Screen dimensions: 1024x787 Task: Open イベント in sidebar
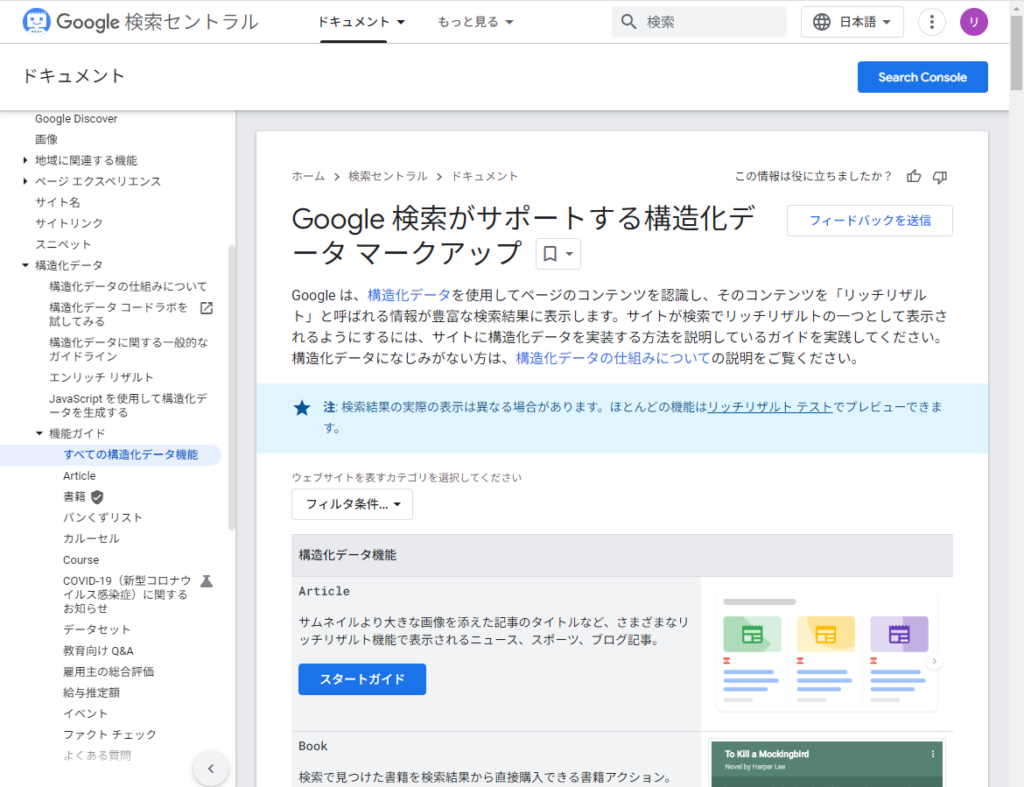click(85, 714)
